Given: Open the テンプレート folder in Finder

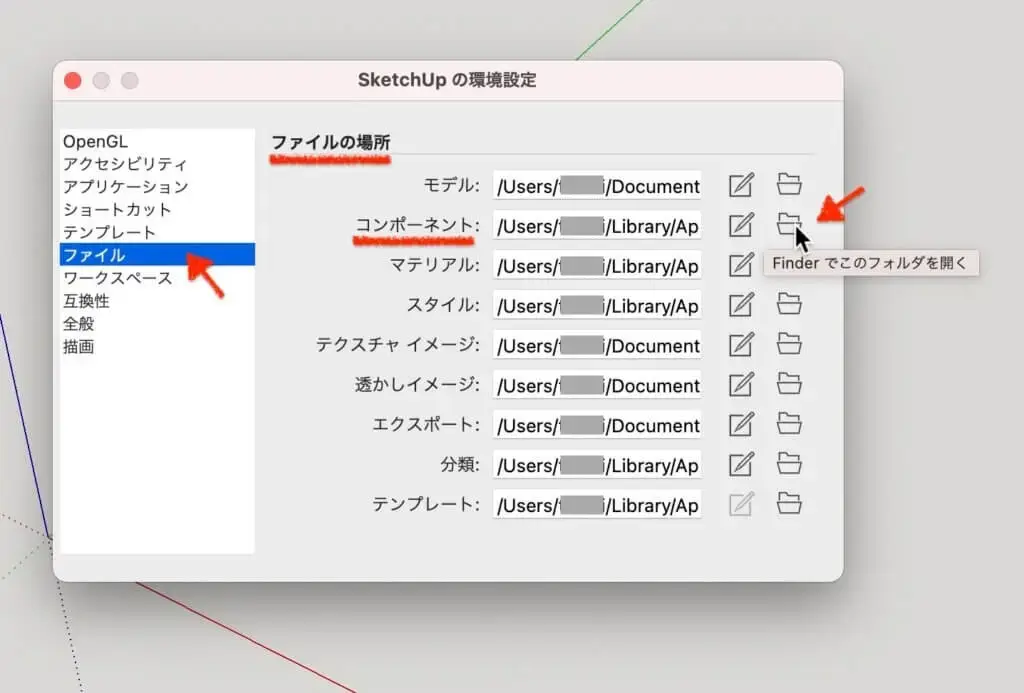Looking at the screenshot, I should tap(789, 503).
